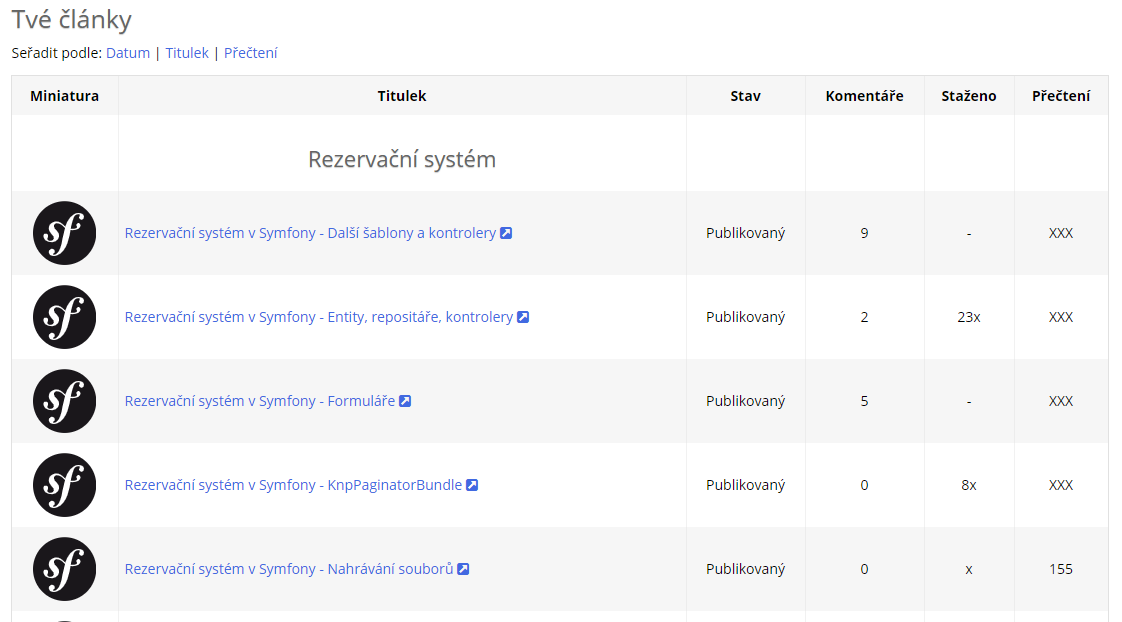Sort articles by Titulek using sort link
This screenshot has height=622, width=1122.
[187, 53]
